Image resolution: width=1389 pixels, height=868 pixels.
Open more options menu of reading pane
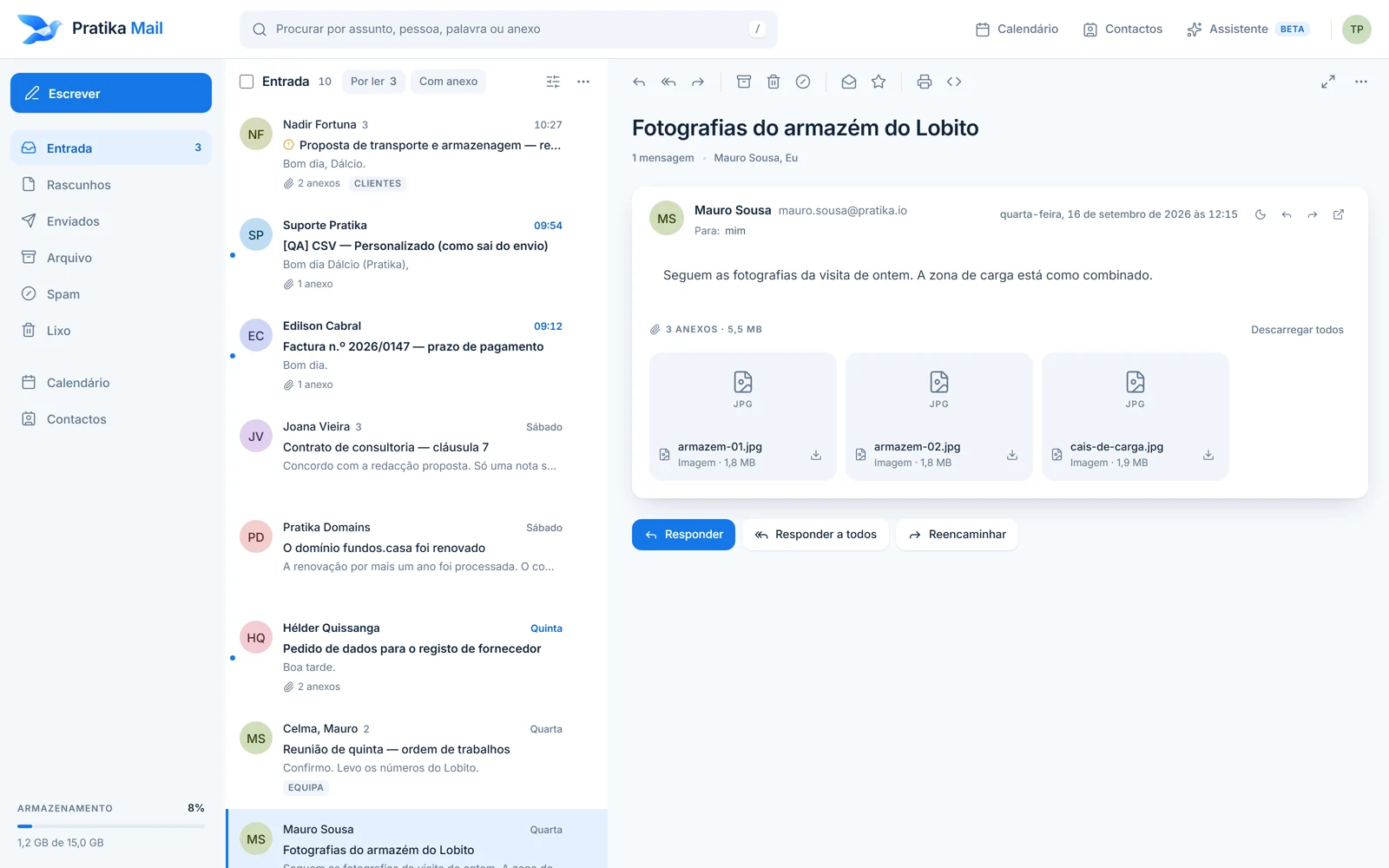point(1361,82)
